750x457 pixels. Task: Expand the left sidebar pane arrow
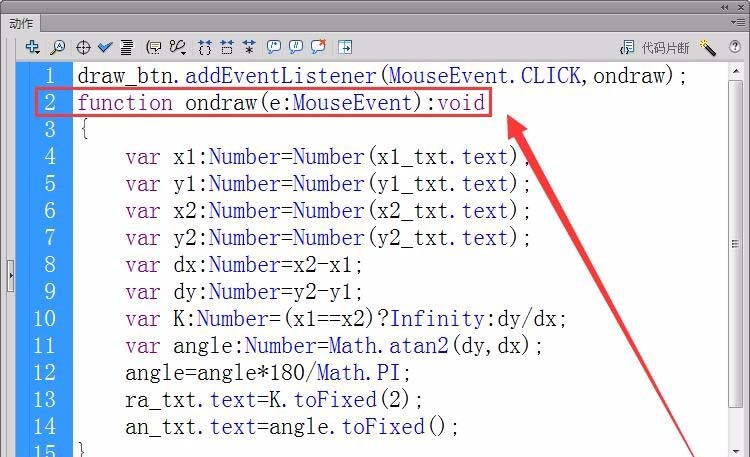[x=11, y=276]
